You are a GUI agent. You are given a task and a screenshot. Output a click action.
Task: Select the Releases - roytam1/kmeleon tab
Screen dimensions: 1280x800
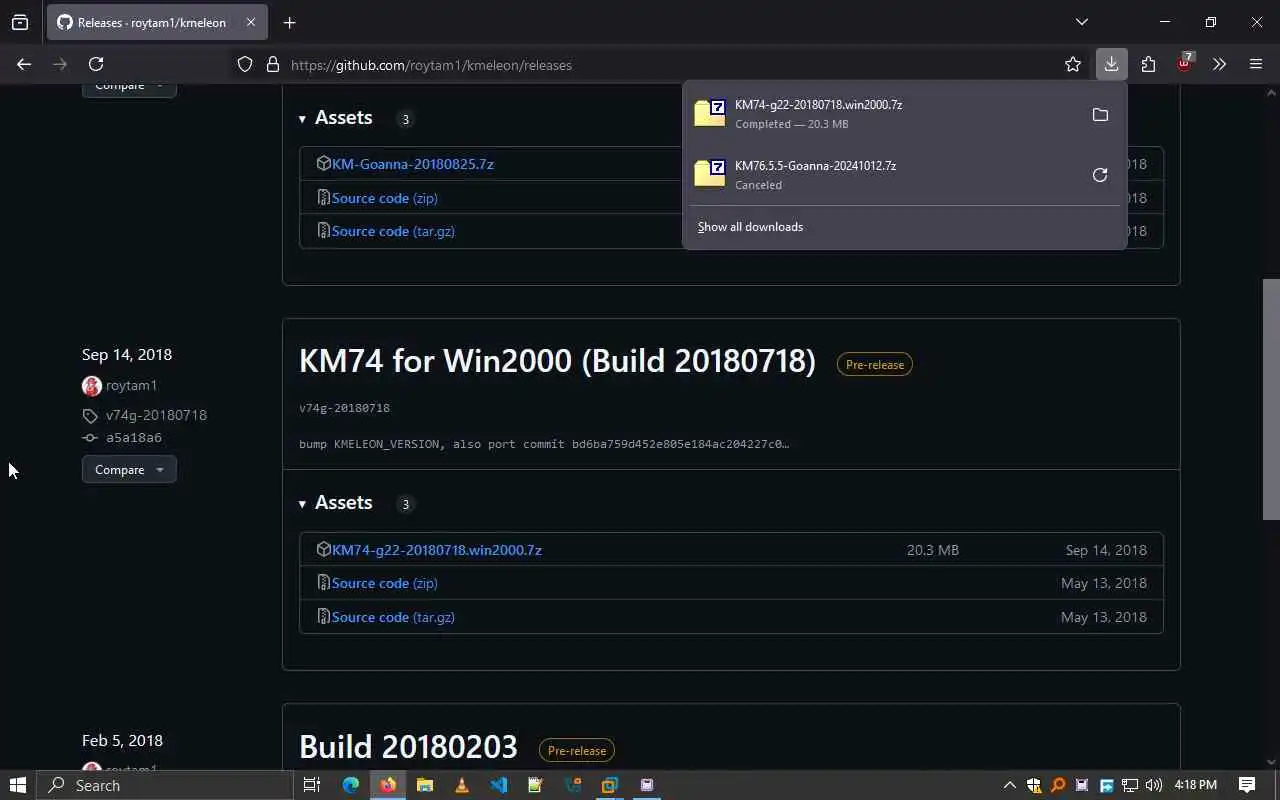click(x=158, y=22)
